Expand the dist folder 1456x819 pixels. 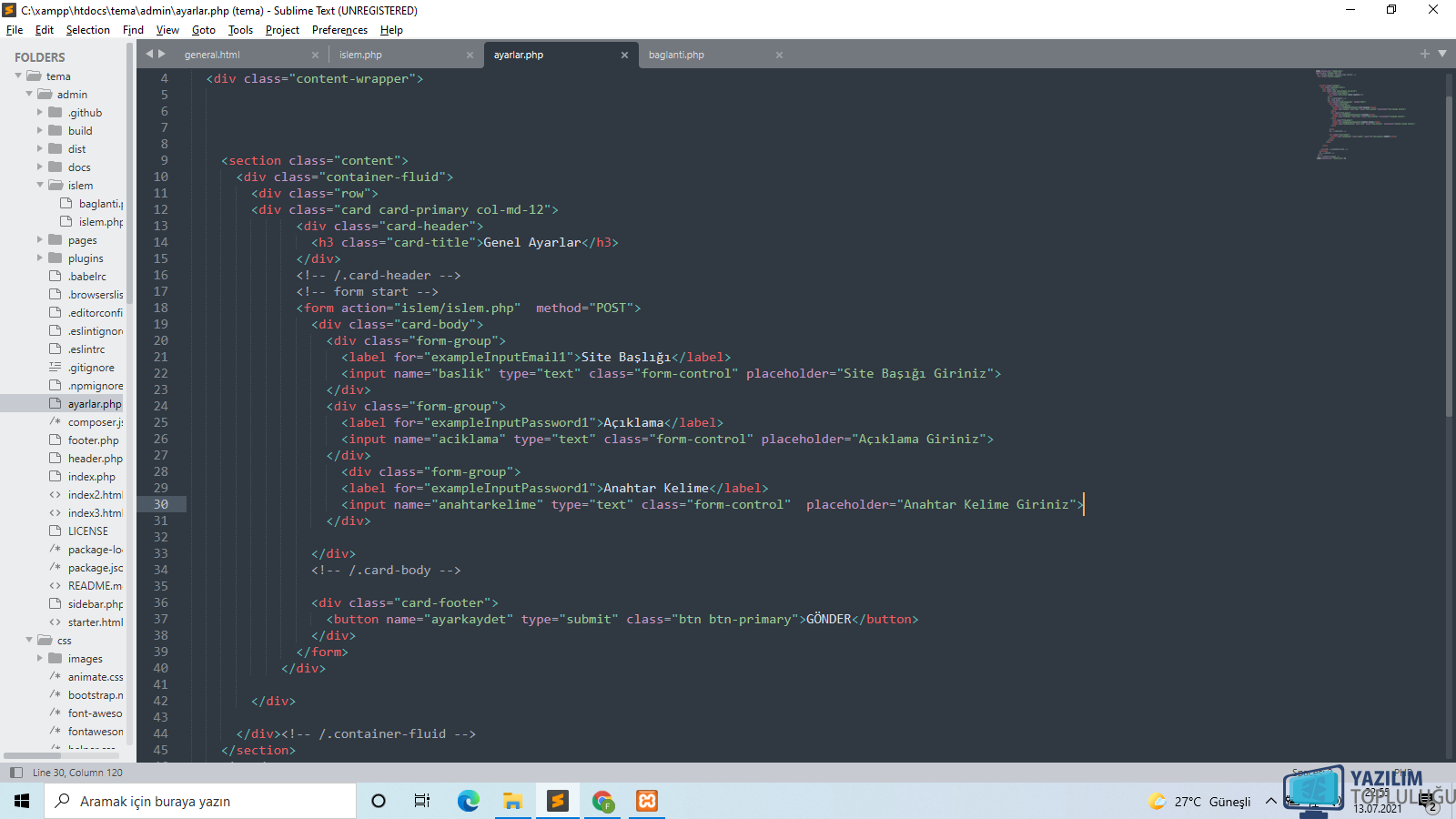(40, 149)
